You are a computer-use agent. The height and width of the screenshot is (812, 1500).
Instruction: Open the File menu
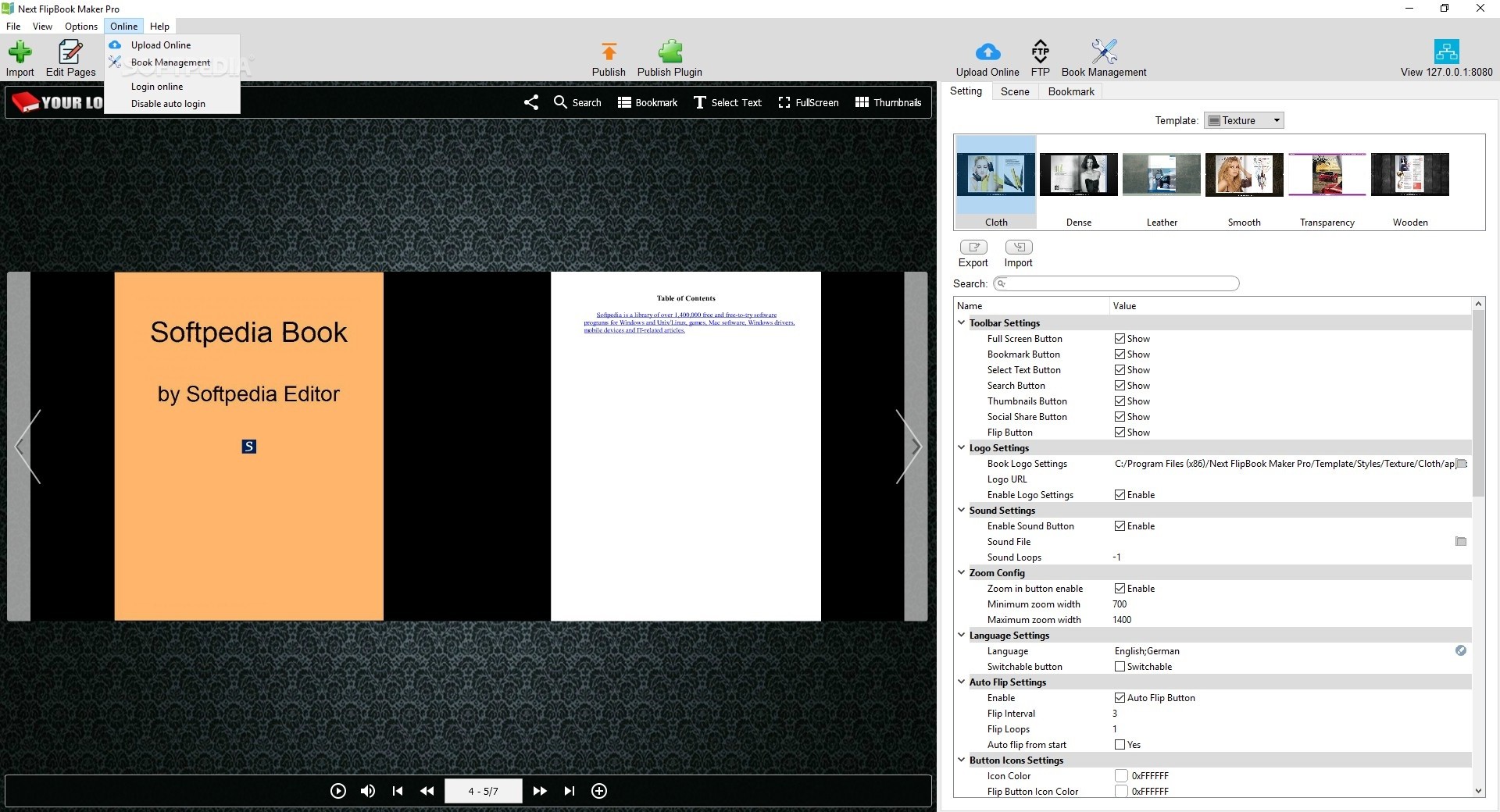click(13, 27)
